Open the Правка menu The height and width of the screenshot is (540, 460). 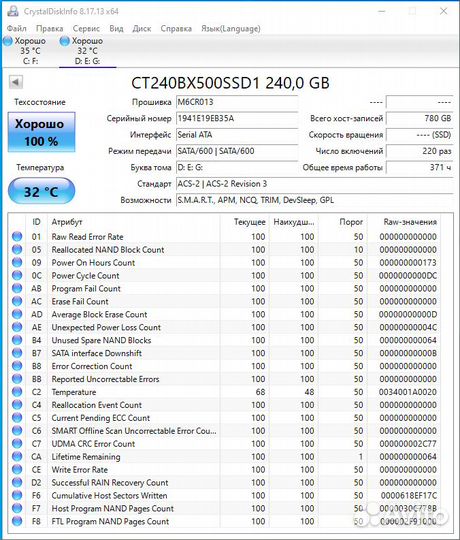pos(50,29)
